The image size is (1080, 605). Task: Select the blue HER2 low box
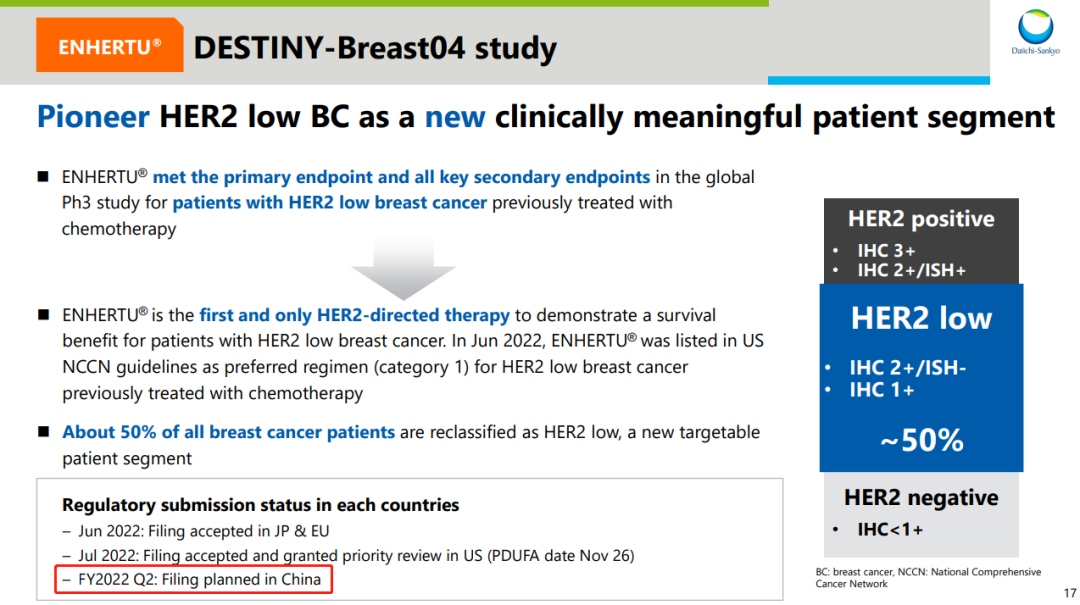(921, 378)
